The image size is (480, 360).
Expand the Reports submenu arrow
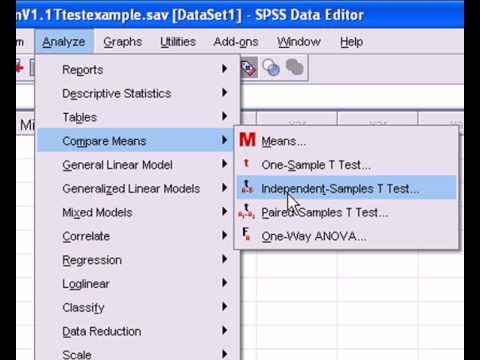225,69
